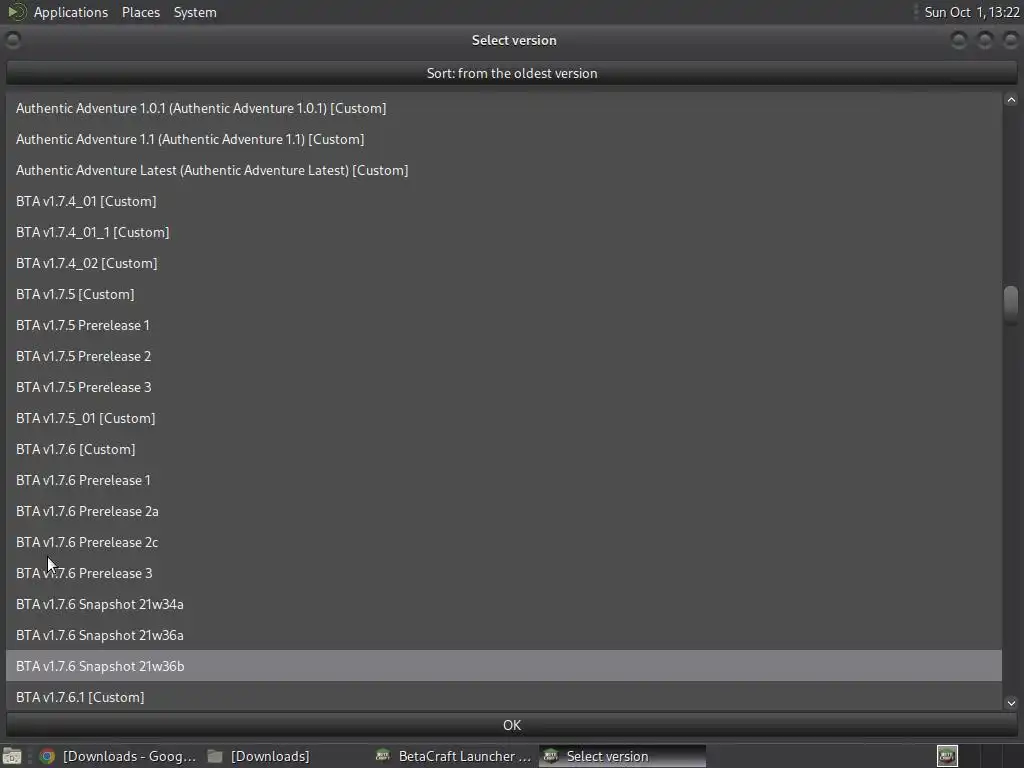This screenshot has height=768, width=1024.
Task: Choose BTA v1.7.6.1 [Custom]
Action: [504, 696]
